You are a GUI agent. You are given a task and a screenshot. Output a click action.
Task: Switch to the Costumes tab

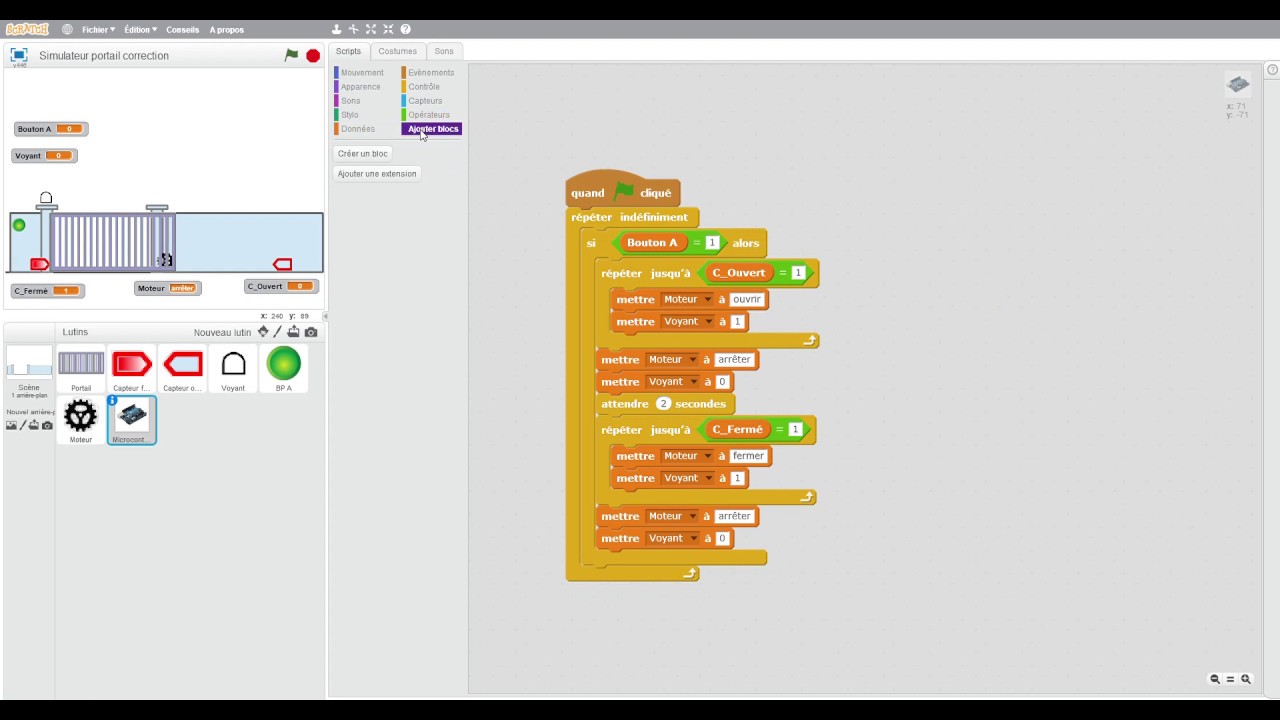tap(397, 51)
